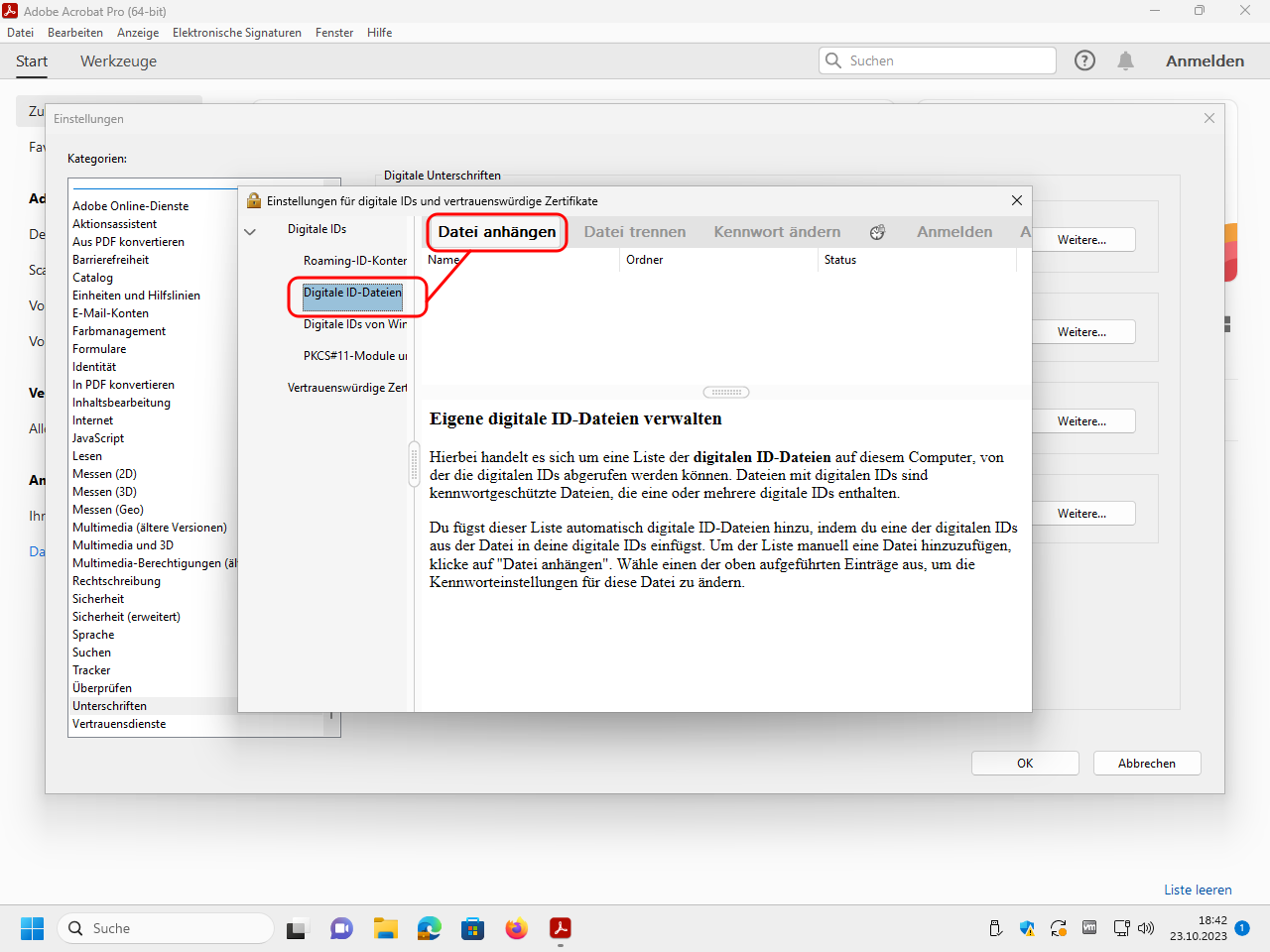The width and height of the screenshot is (1270, 952).
Task: Open the Bearbeiten menu
Action: (x=75, y=33)
